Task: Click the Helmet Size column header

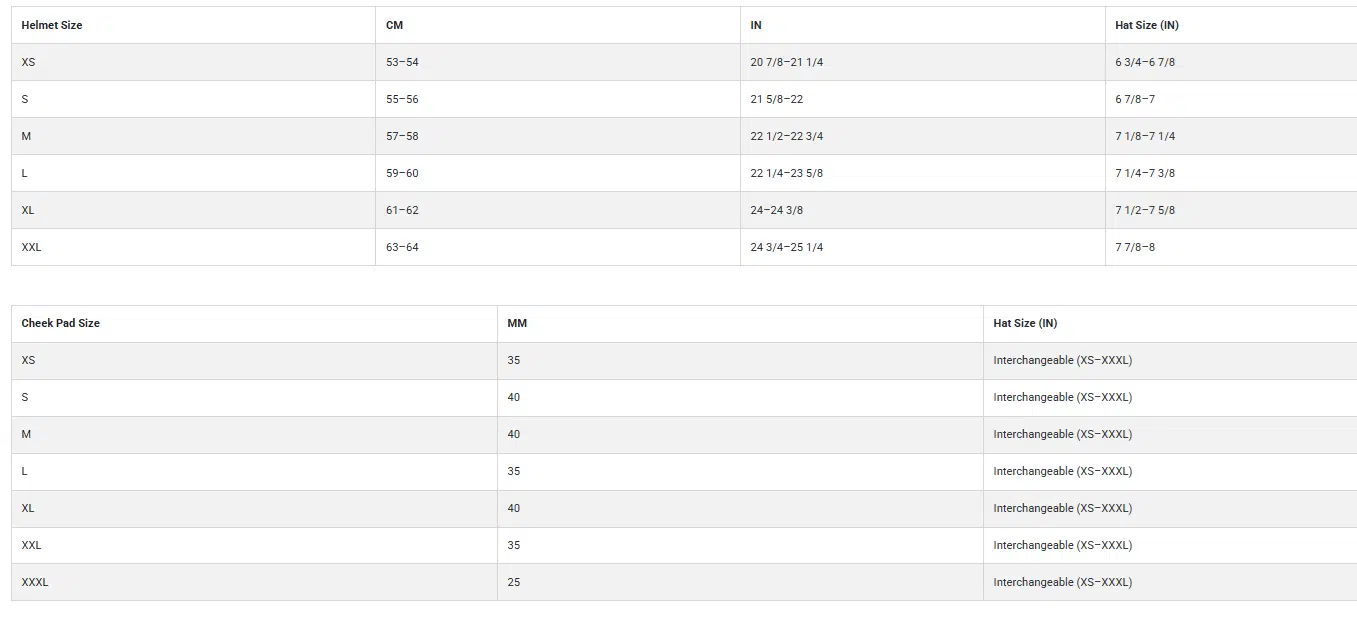Action: click(52, 25)
